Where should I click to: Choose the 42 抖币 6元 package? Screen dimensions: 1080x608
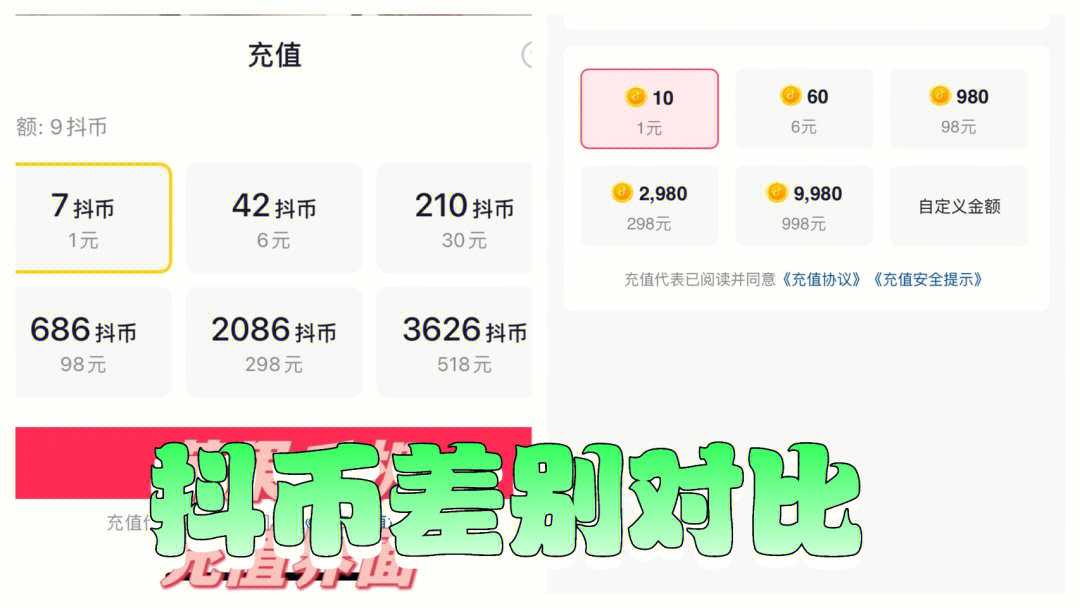(x=273, y=218)
